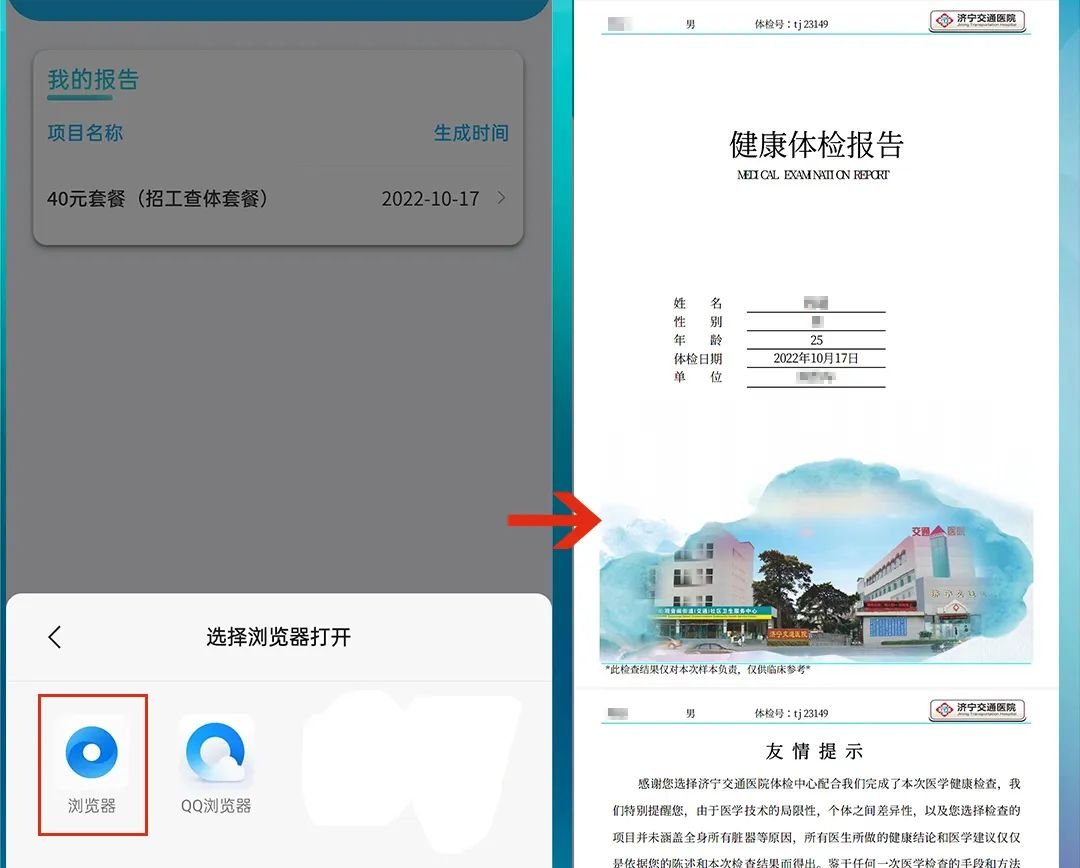The height and width of the screenshot is (868, 1080).
Task: Click the hospital logo above 友情提示
Action: coord(977,710)
